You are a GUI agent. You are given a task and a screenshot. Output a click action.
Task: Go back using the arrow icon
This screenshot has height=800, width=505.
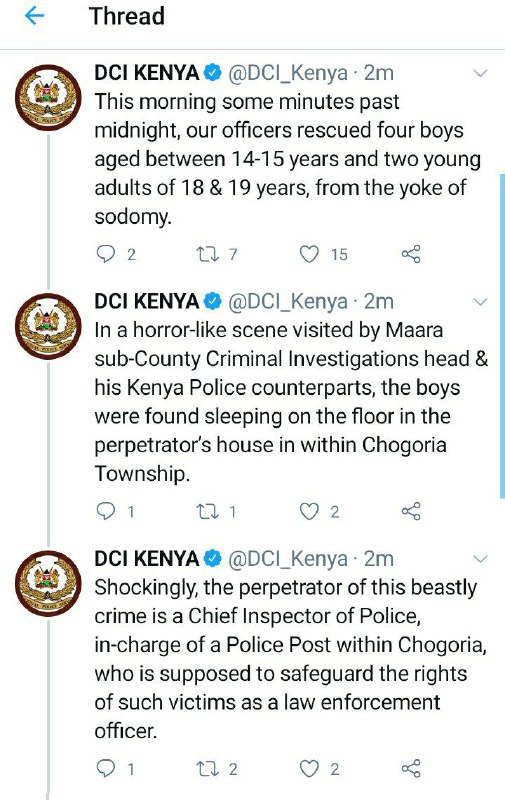coord(35,17)
